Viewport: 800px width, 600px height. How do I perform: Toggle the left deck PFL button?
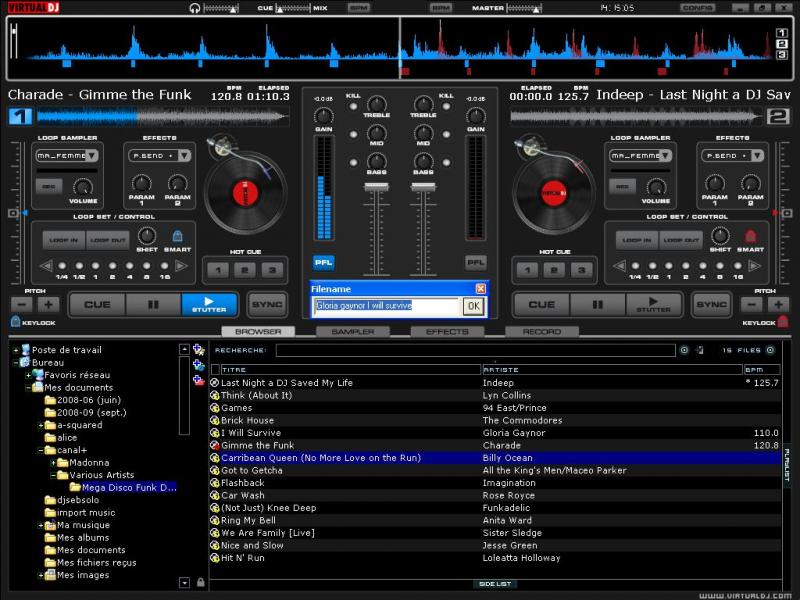coord(323,262)
